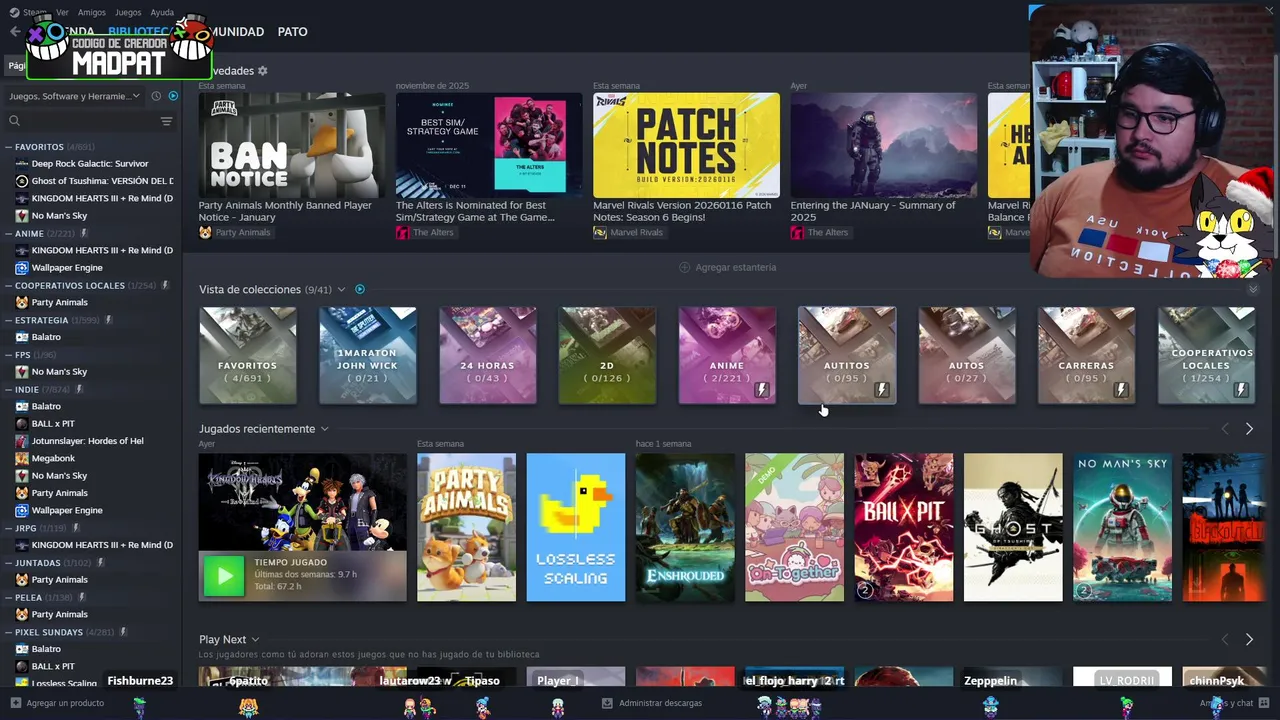Select the BALL x PIT cover in recent games
This screenshot has height=720, width=1280.
pos(904,527)
